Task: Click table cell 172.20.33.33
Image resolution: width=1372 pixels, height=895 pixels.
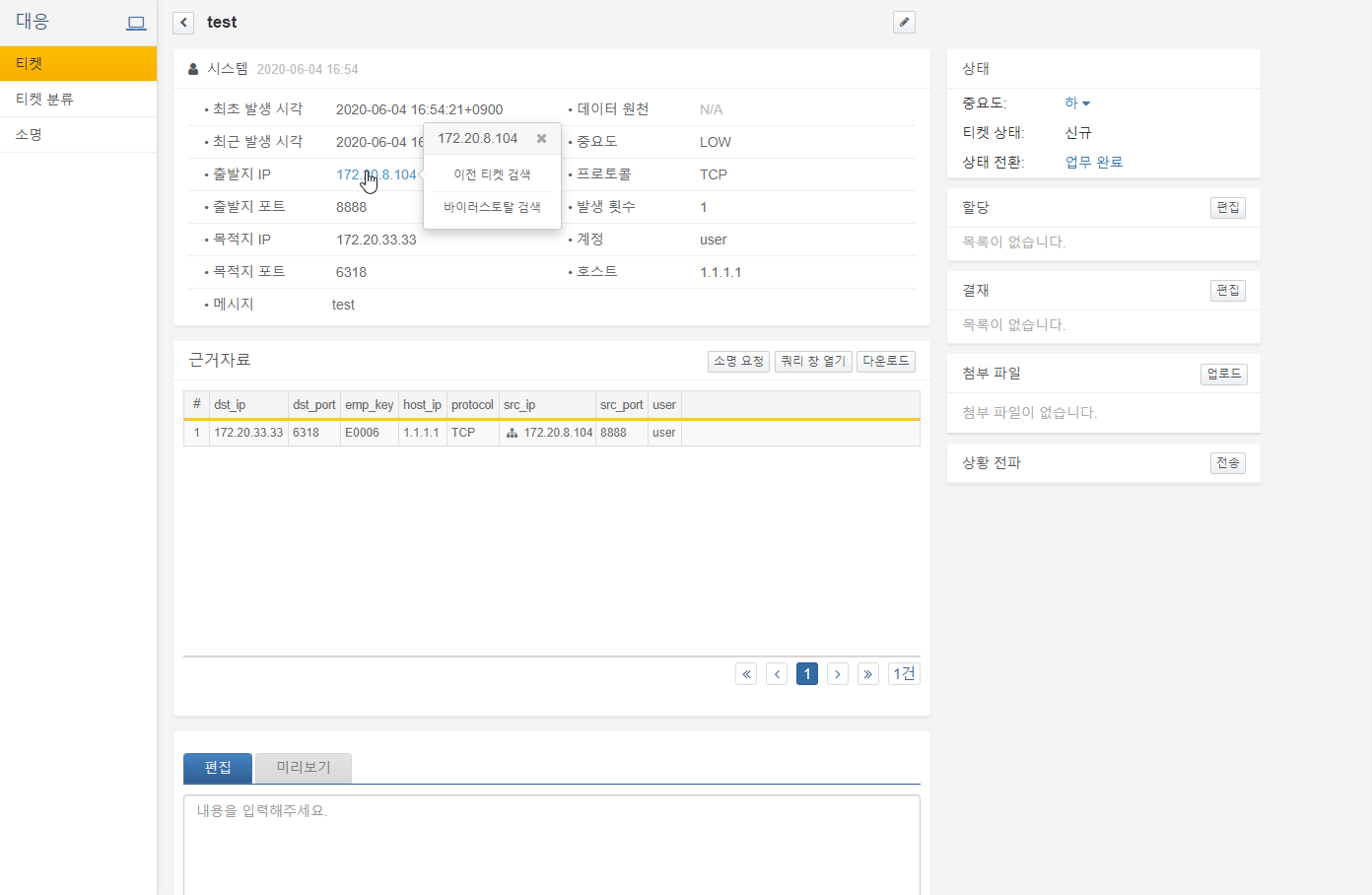Action: [x=248, y=433]
